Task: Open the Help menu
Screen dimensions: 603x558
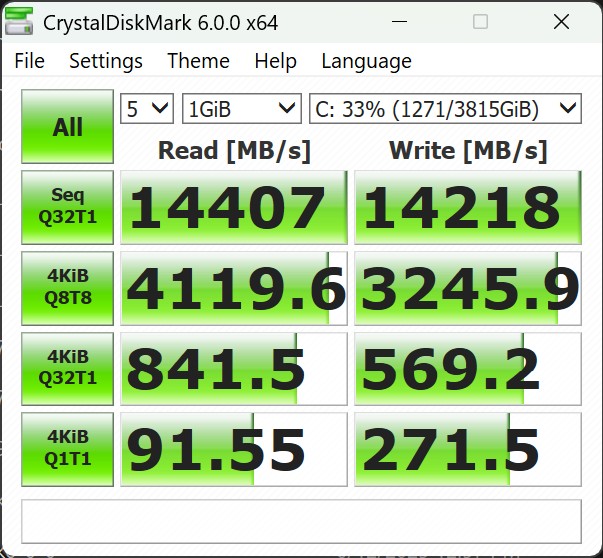Action: [x=275, y=61]
